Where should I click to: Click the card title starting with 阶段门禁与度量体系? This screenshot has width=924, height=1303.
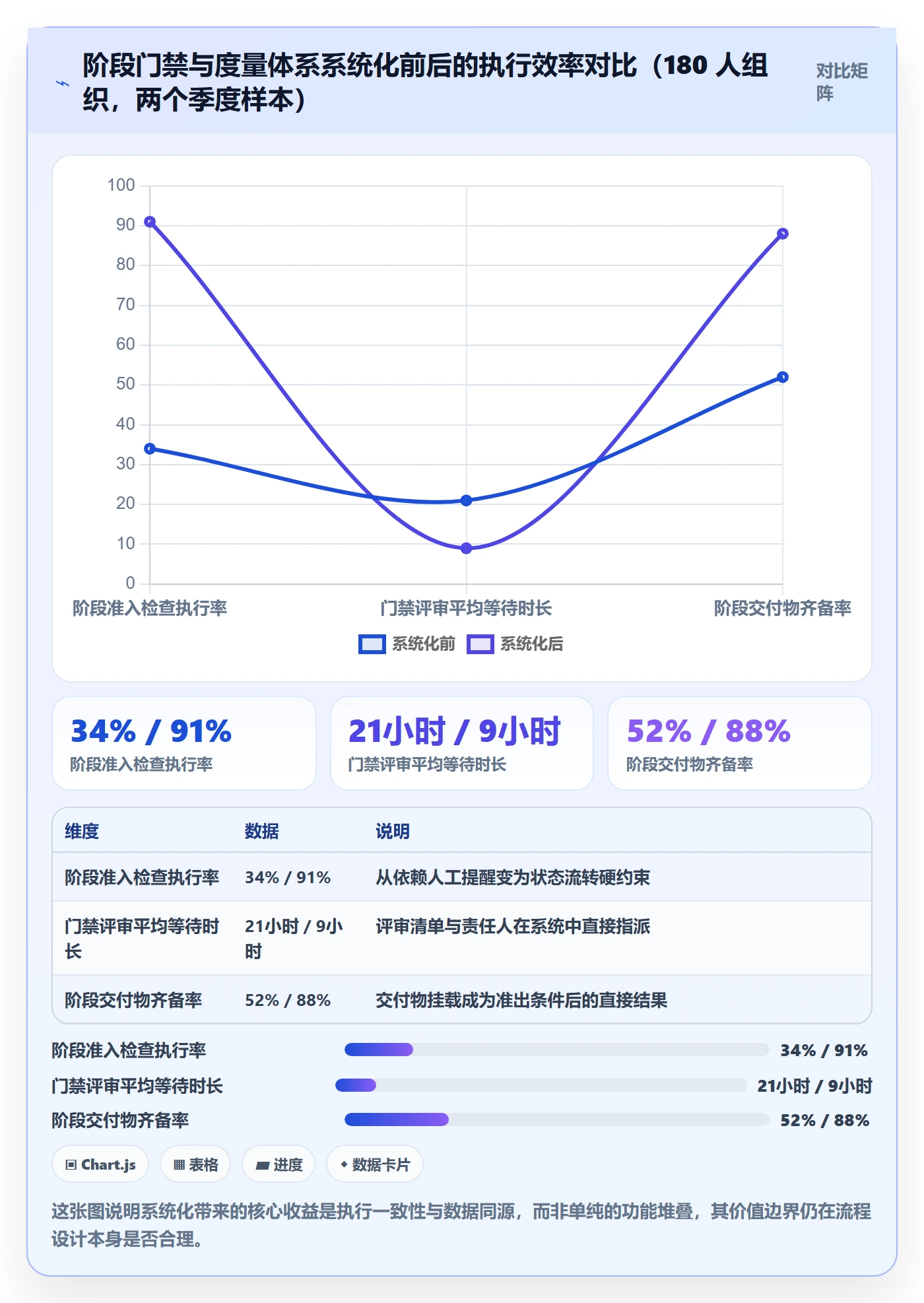coord(425,83)
